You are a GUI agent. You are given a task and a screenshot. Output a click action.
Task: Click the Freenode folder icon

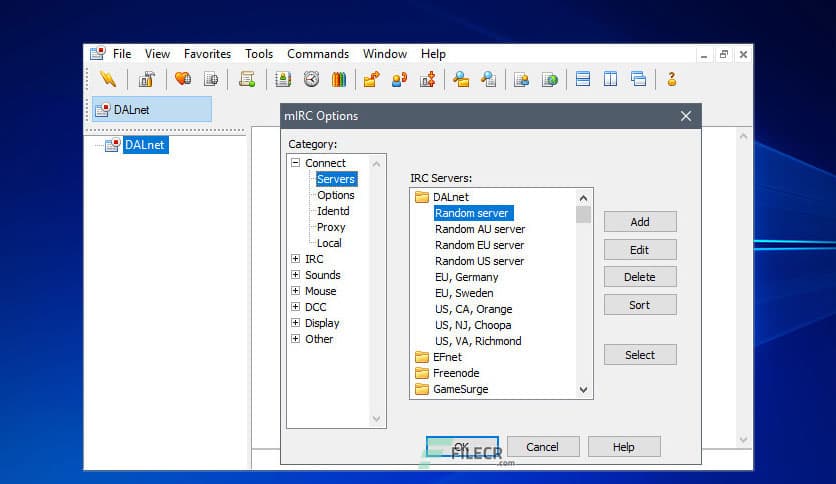click(422, 373)
